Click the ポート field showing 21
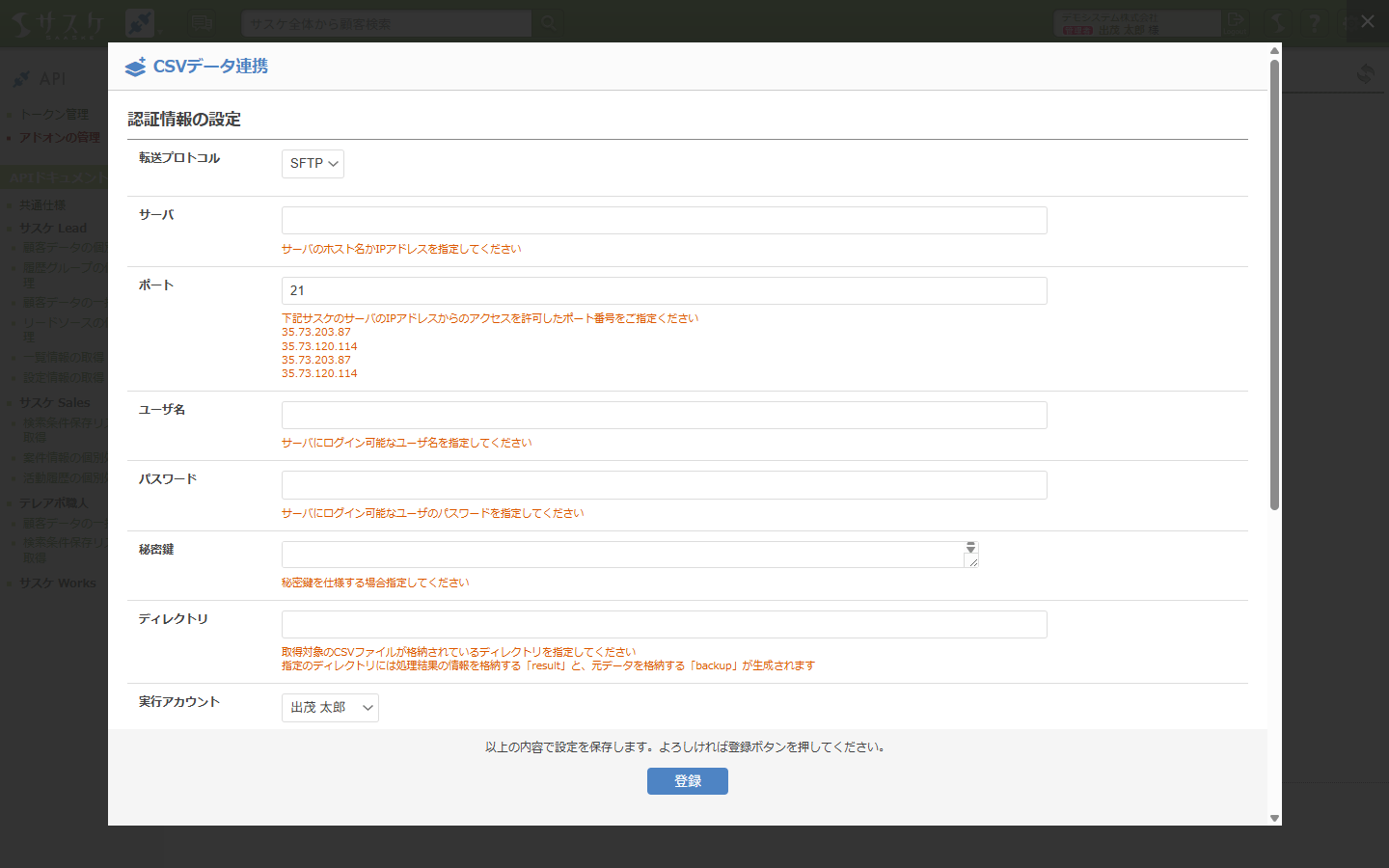 pos(664,290)
